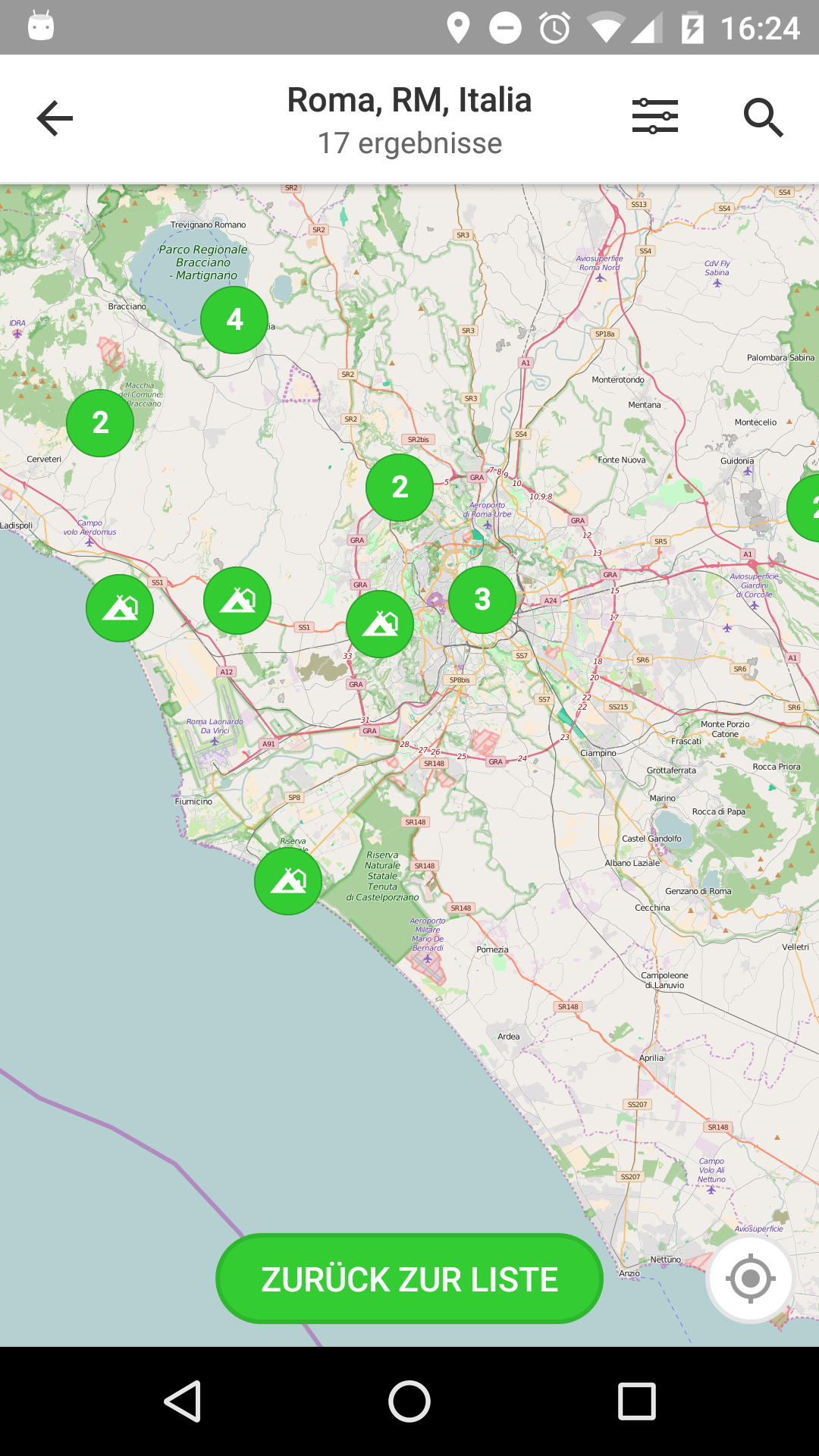819x1456 pixels.
Task: Select the campsite marker beside SS1 road
Action: [237, 601]
